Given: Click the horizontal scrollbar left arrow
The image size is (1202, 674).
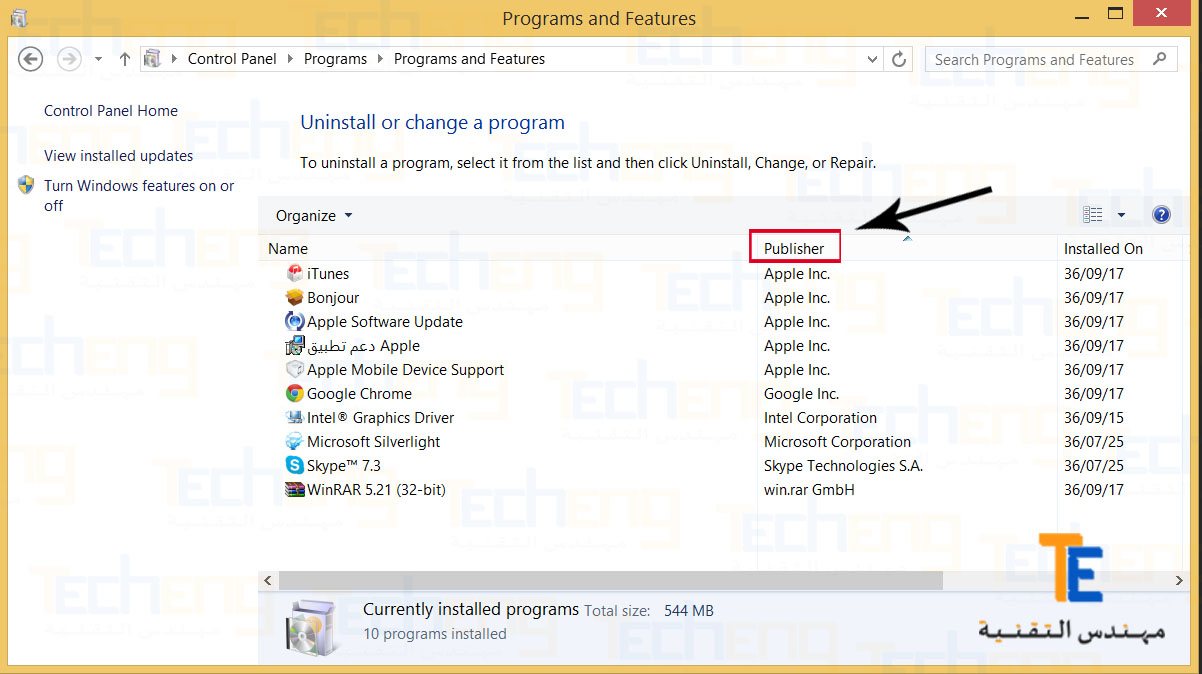Looking at the screenshot, I should [x=267, y=580].
